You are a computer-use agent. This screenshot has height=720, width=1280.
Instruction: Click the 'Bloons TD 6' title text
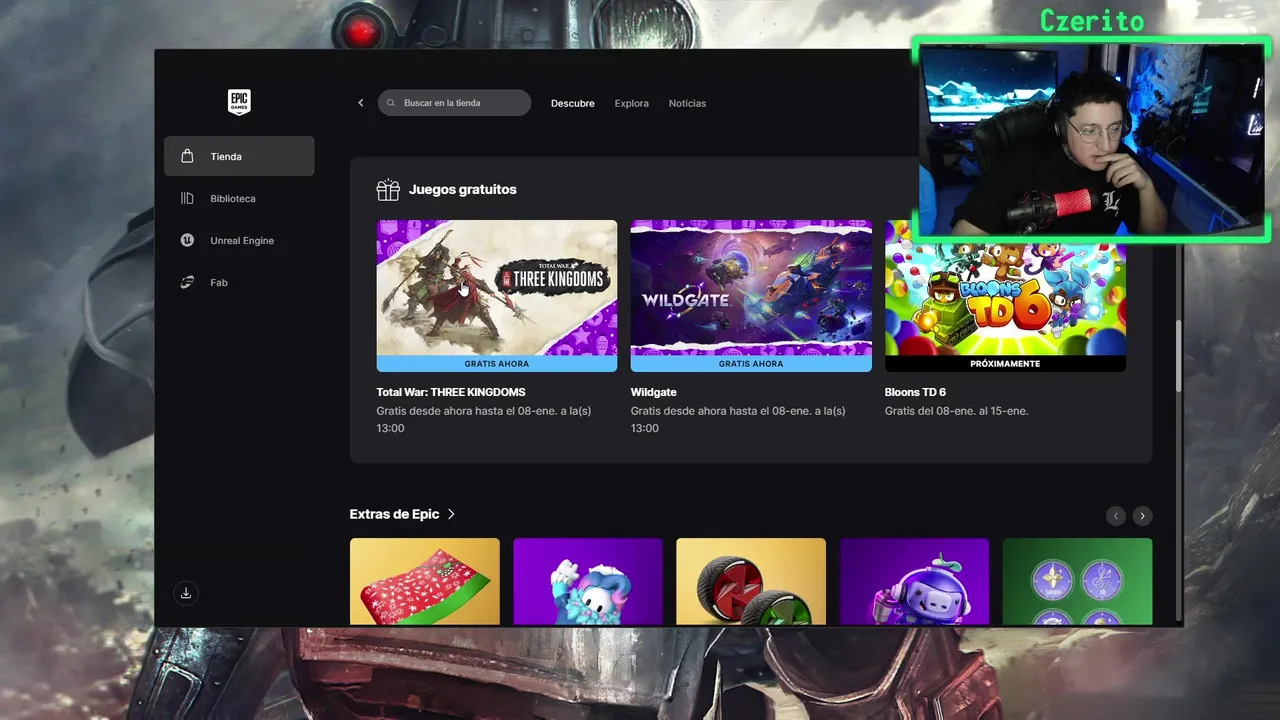(x=915, y=392)
